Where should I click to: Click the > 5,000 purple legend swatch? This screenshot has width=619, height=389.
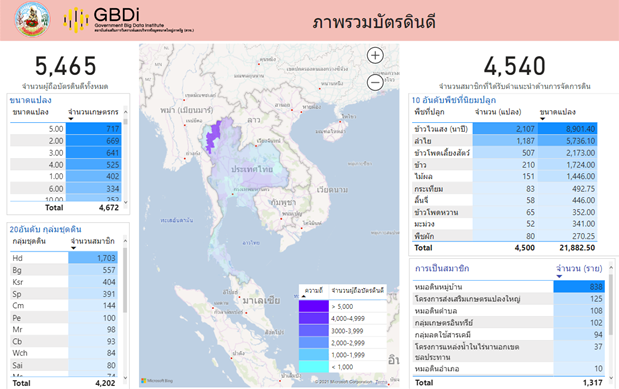pos(314,306)
